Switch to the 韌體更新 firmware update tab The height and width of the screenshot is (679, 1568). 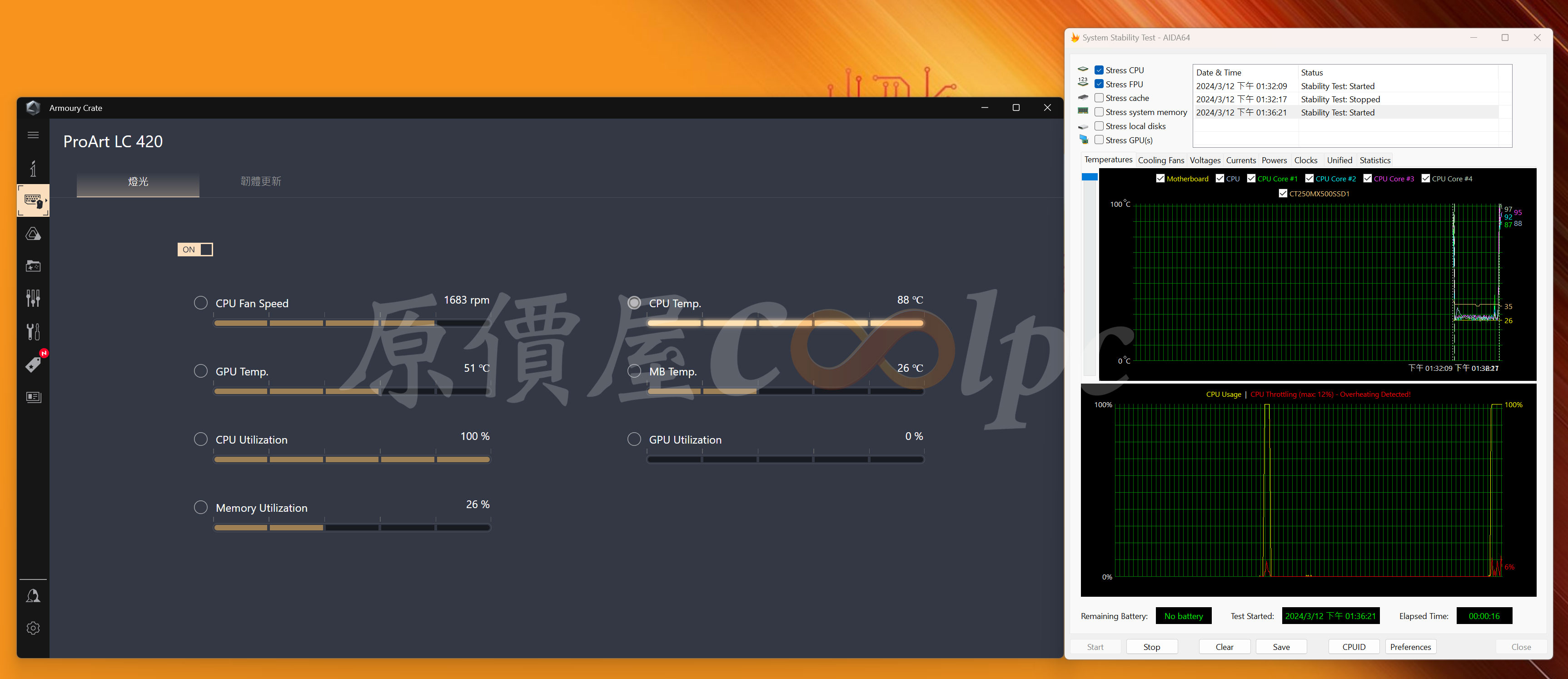pos(260,181)
